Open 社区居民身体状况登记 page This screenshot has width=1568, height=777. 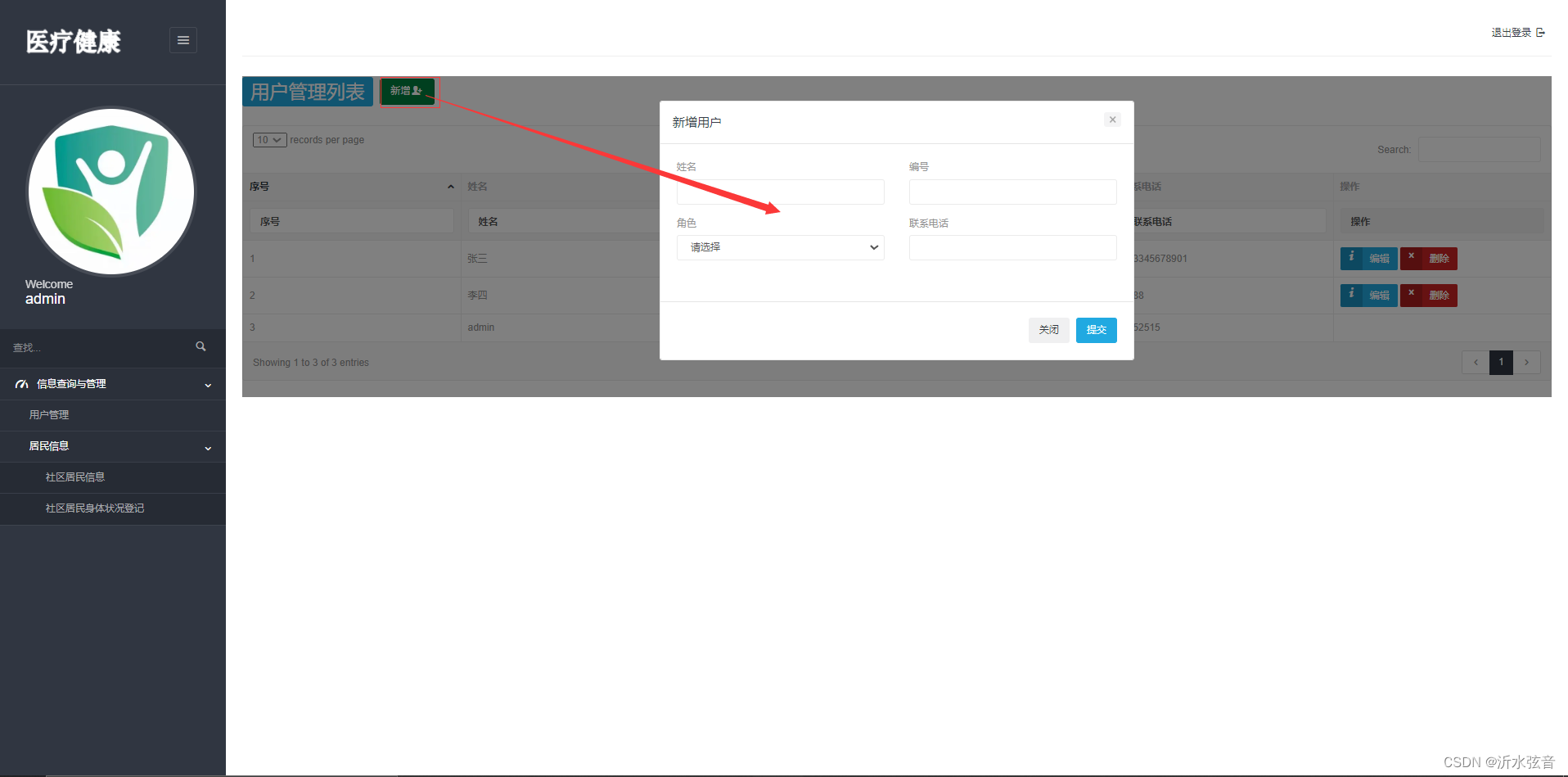coord(95,508)
